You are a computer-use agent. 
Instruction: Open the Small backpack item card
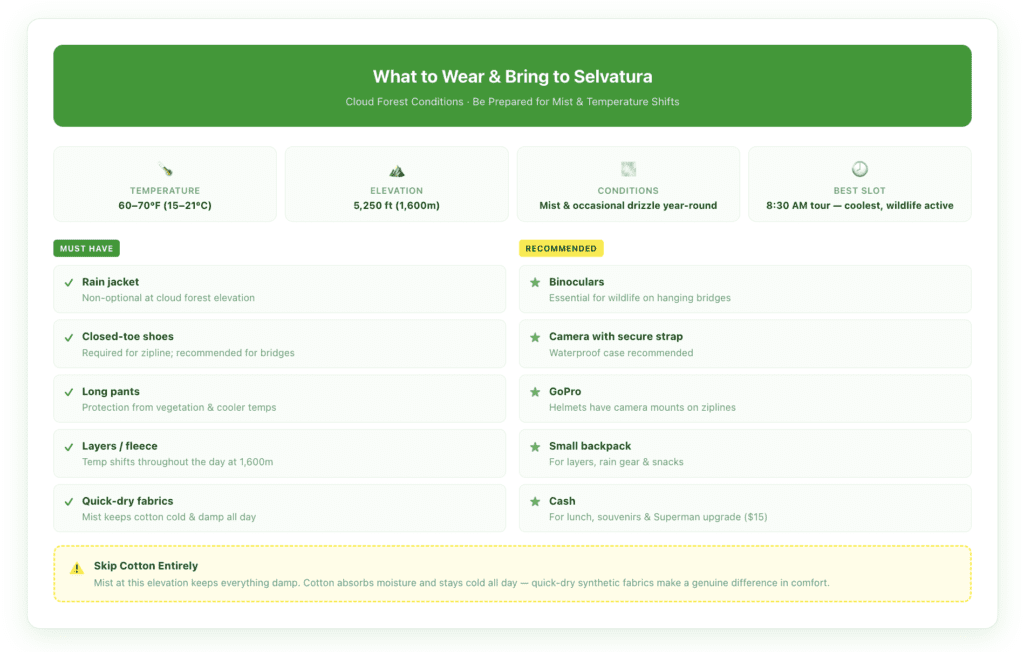point(745,453)
